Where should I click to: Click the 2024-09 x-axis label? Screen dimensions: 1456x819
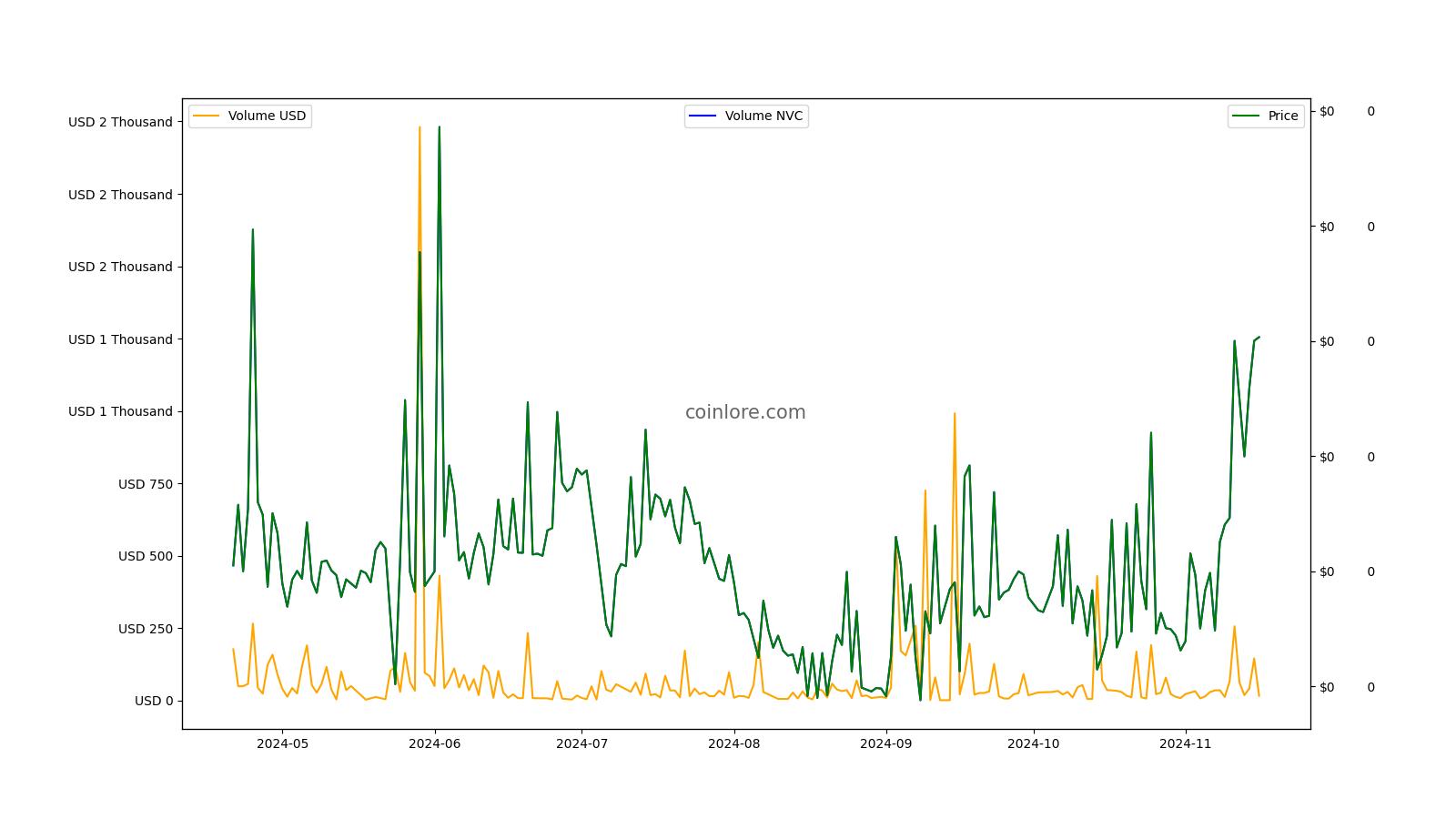pyautogui.click(x=886, y=743)
